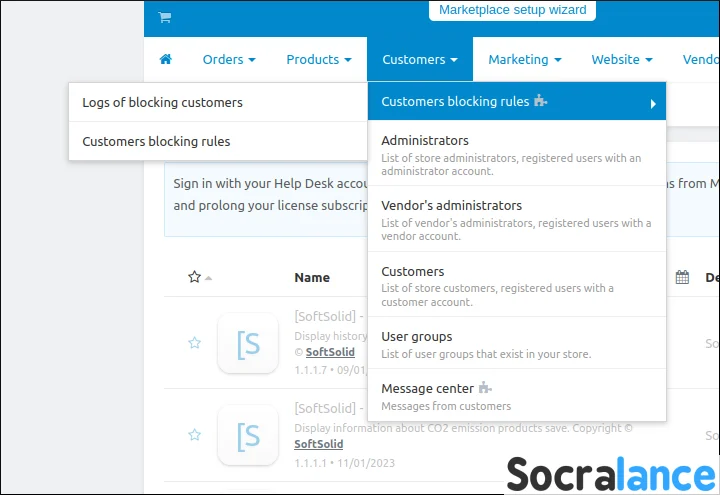
Task: Select User groups menu item
Action: pos(417,337)
